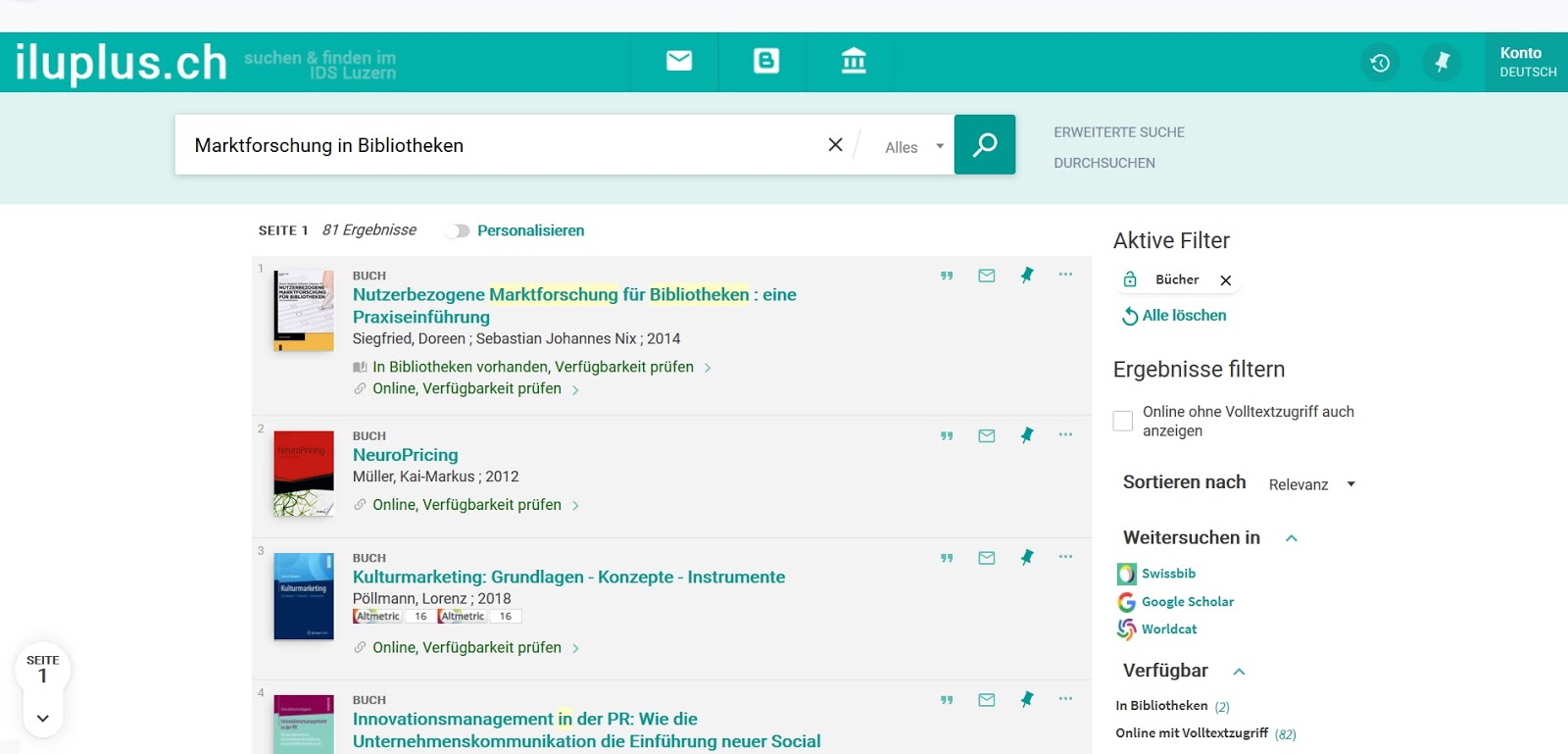Viewport: 1568px width, 754px height.
Task: Go to iluplus.ch home via logo
Action: coord(122,63)
